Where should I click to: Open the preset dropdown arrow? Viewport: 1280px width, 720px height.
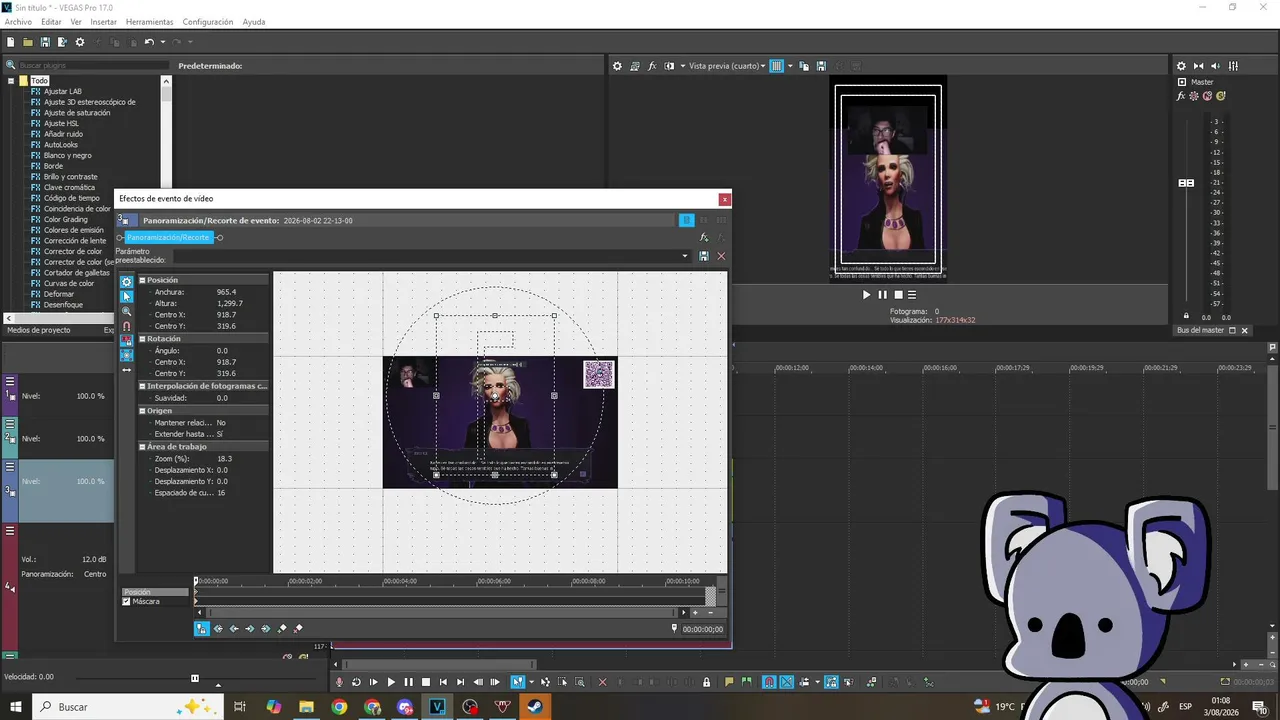pyautogui.click(x=685, y=256)
